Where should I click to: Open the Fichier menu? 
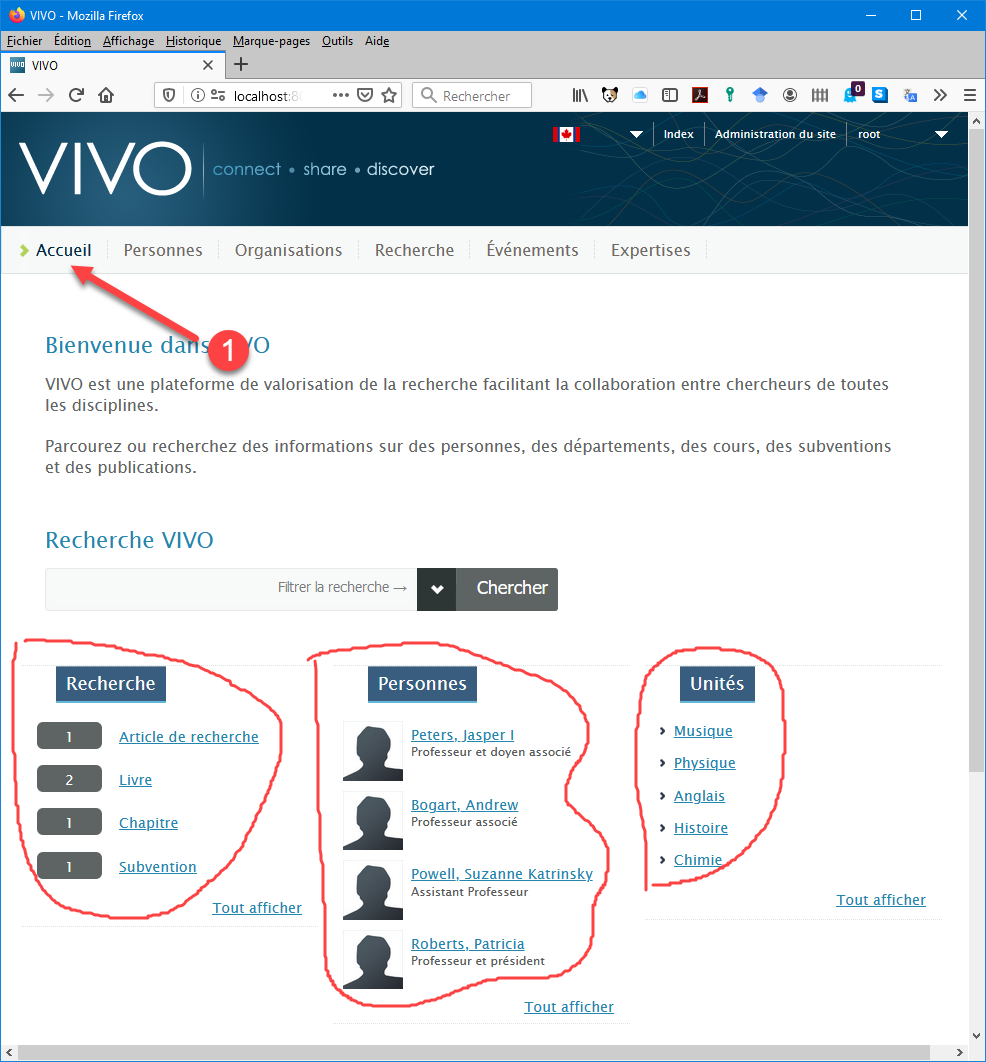point(24,41)
